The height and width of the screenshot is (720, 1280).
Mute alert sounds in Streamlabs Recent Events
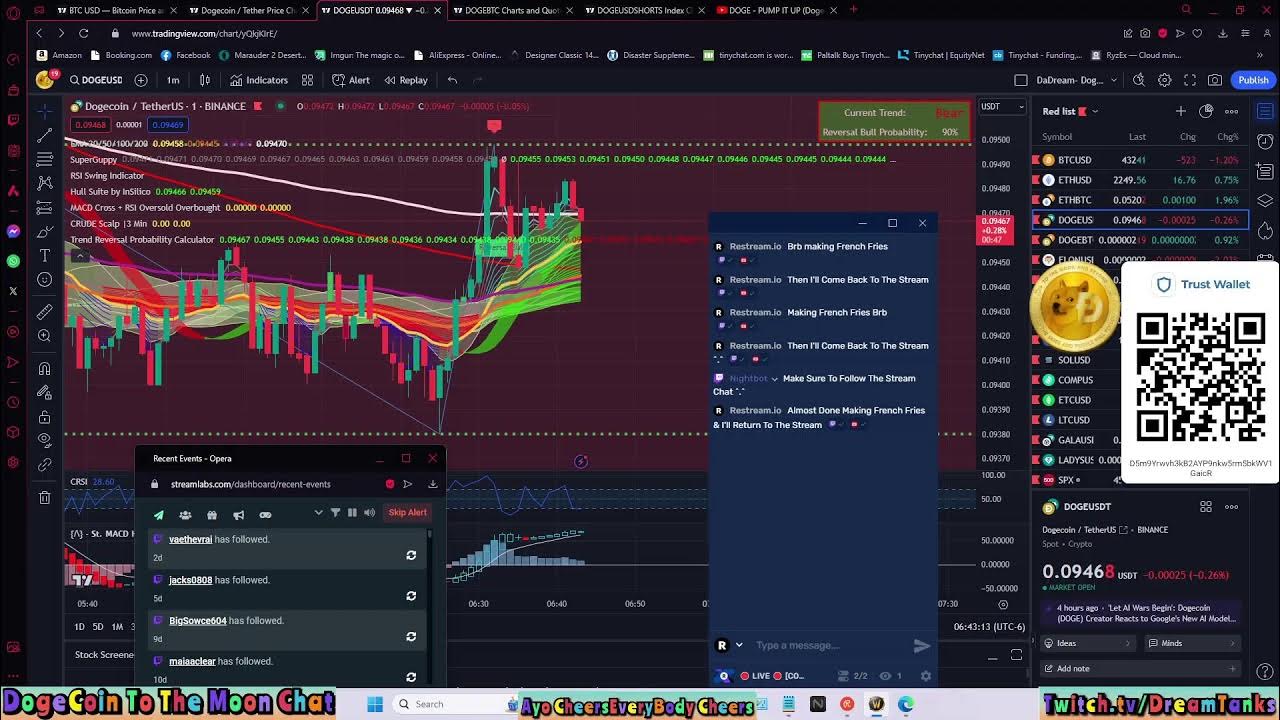coord(369,513)
